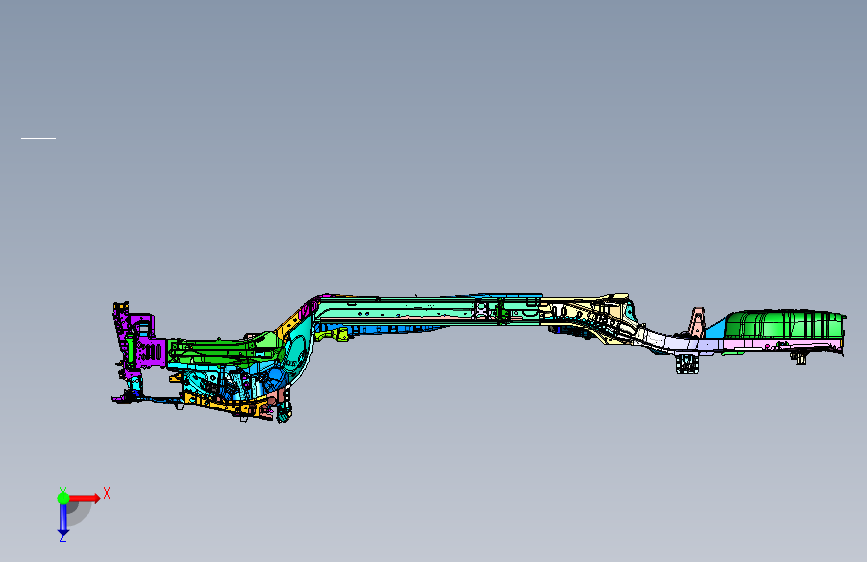
Task: Click the green Y axis dot of triad
Action: pos(63,498)
